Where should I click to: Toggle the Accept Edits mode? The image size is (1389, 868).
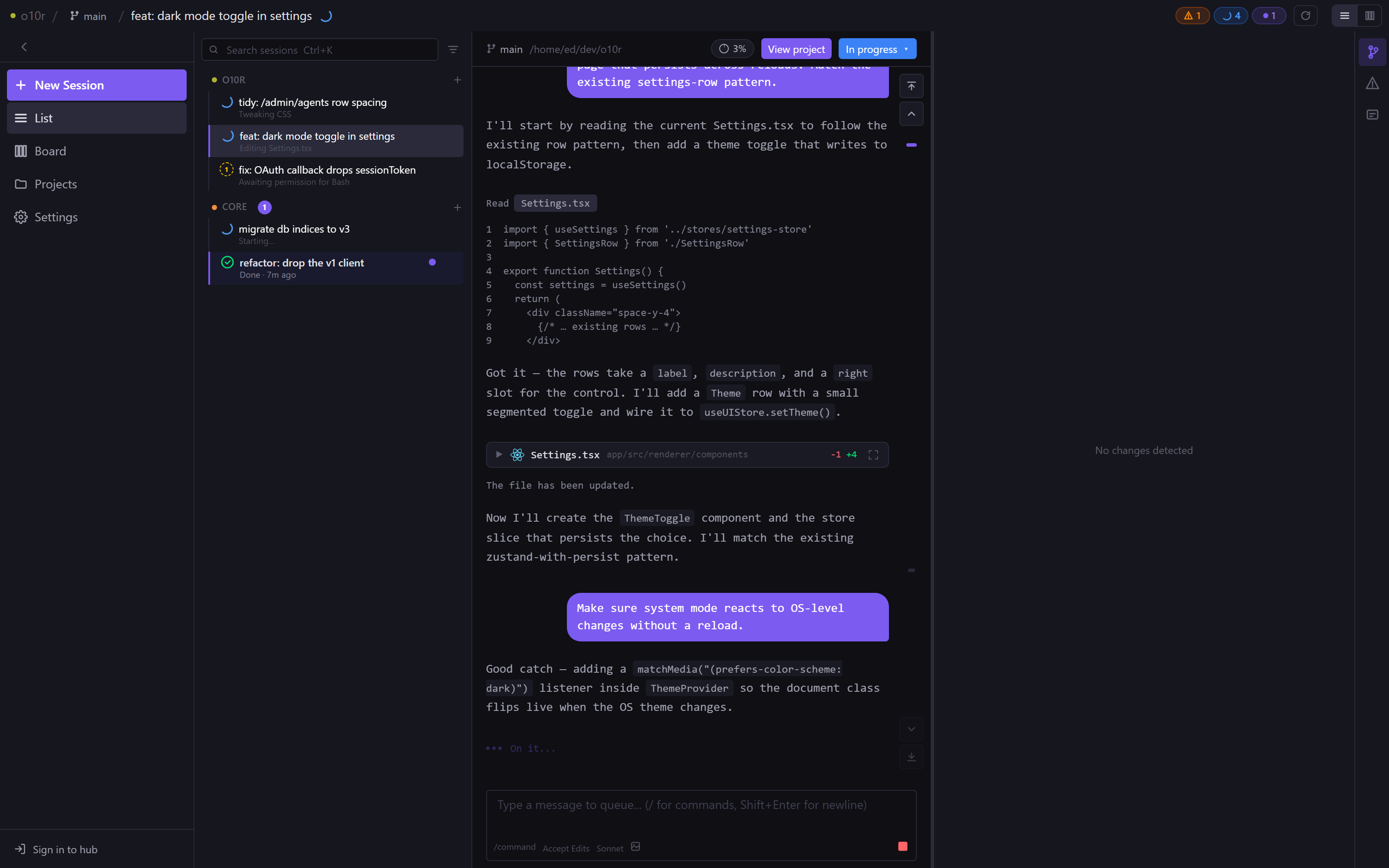pyautogui.click(x=566, y=848)
